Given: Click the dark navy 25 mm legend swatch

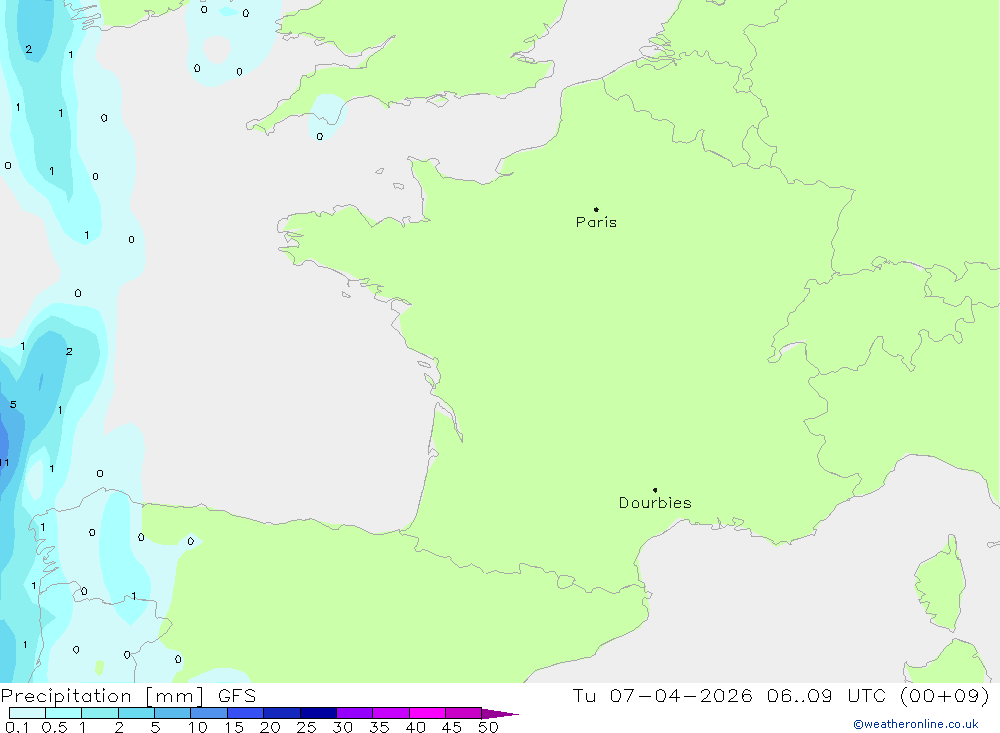Looking at the screenshot, I should (318, 713).
